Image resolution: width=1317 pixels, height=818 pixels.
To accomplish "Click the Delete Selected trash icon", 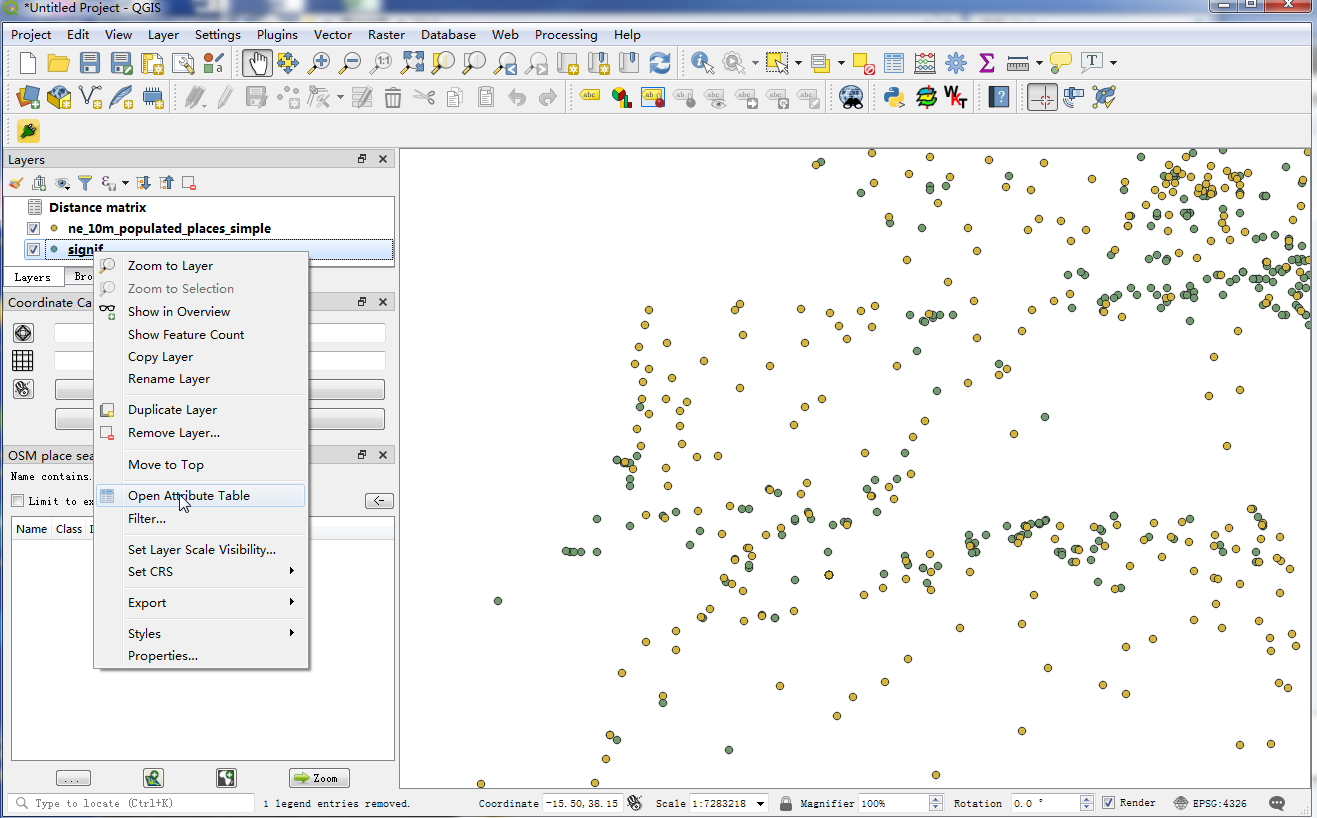I will coord(393,97).
